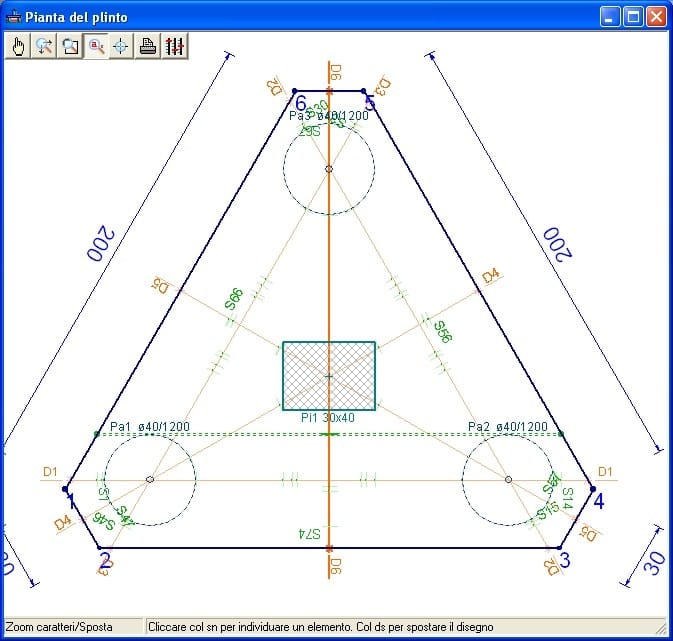Viewport: 673px width, 641px height.
Task: Select the Pa3 ø40/1200 pile label
Action: click(x=329, y=116)
